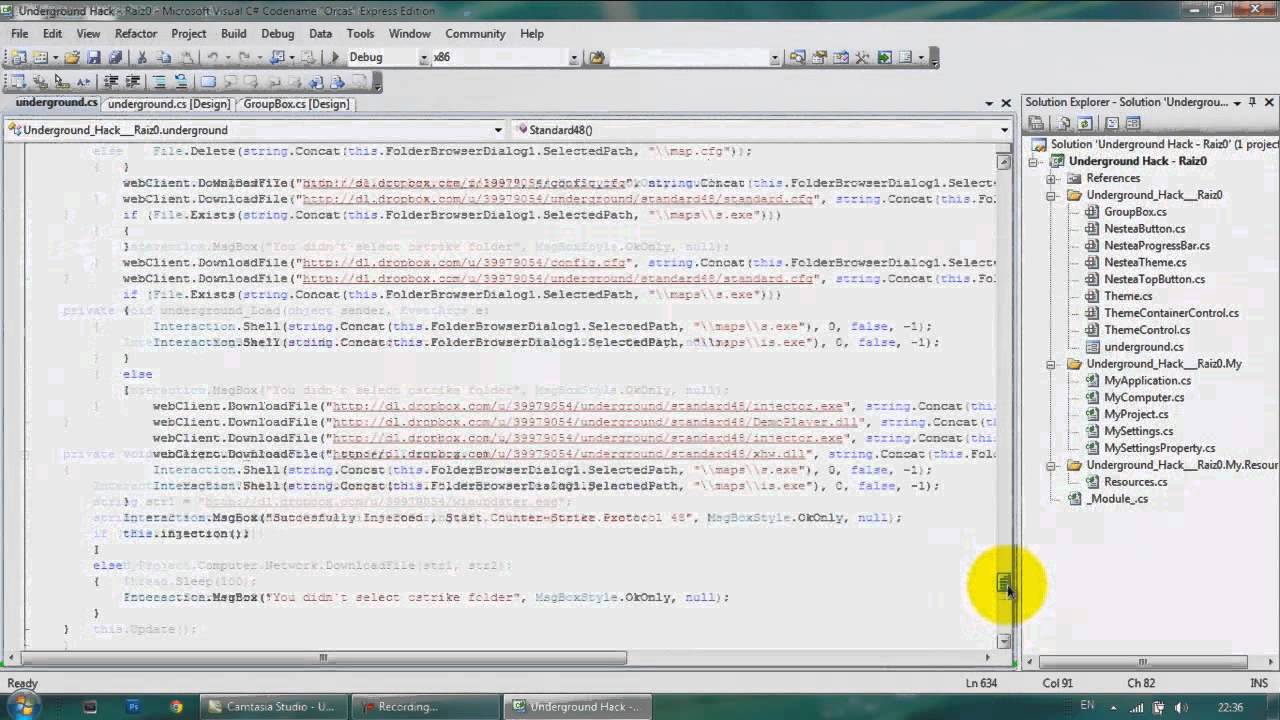Viewport: 1280px width, 720px height.
Task: Click Properties icon in Solution Explorer toolbar
Action: 1036,123
